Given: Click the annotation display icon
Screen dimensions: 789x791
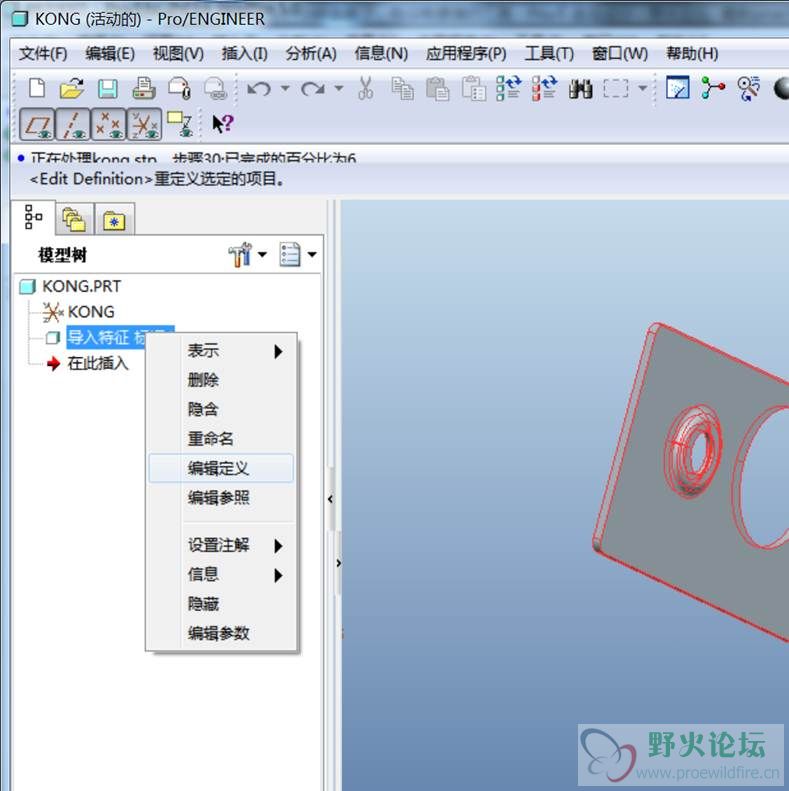Looking at the screenshot, I should pos(180,124).
